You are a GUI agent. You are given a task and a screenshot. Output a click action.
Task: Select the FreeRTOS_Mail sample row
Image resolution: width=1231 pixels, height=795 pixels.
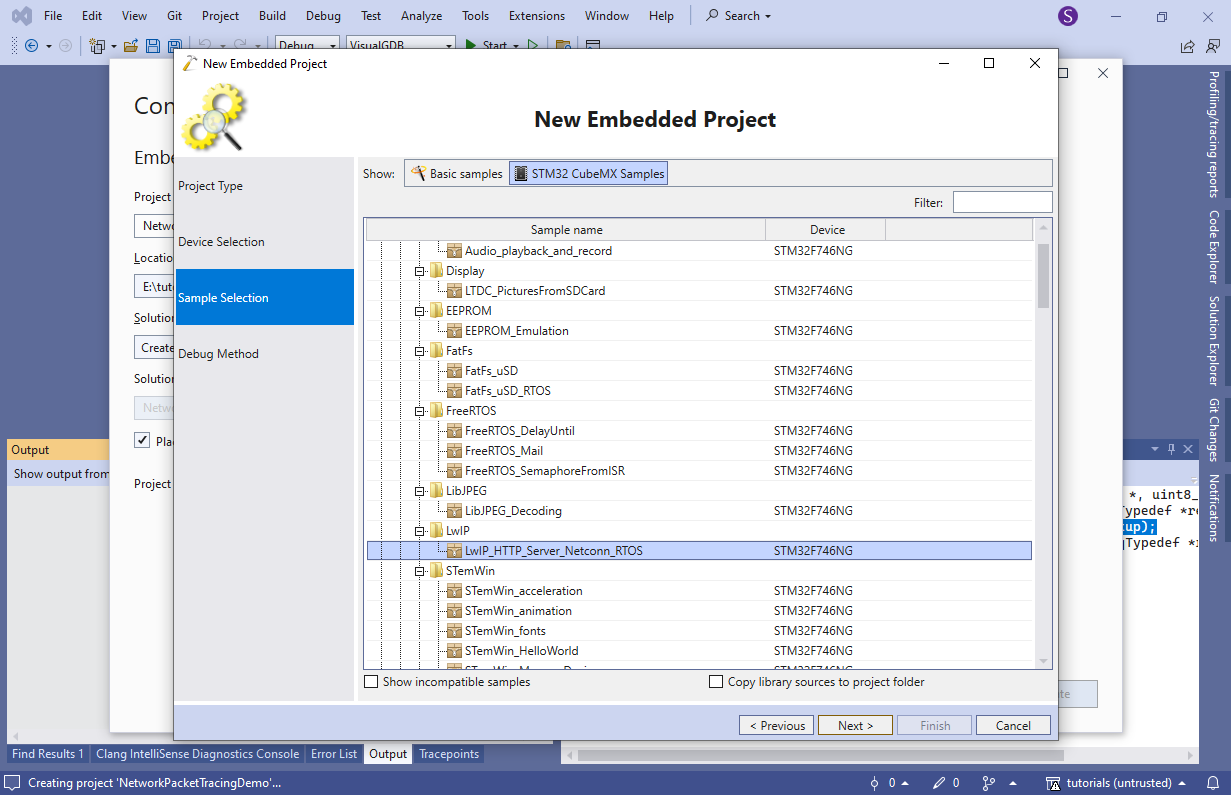click(699, 451)
